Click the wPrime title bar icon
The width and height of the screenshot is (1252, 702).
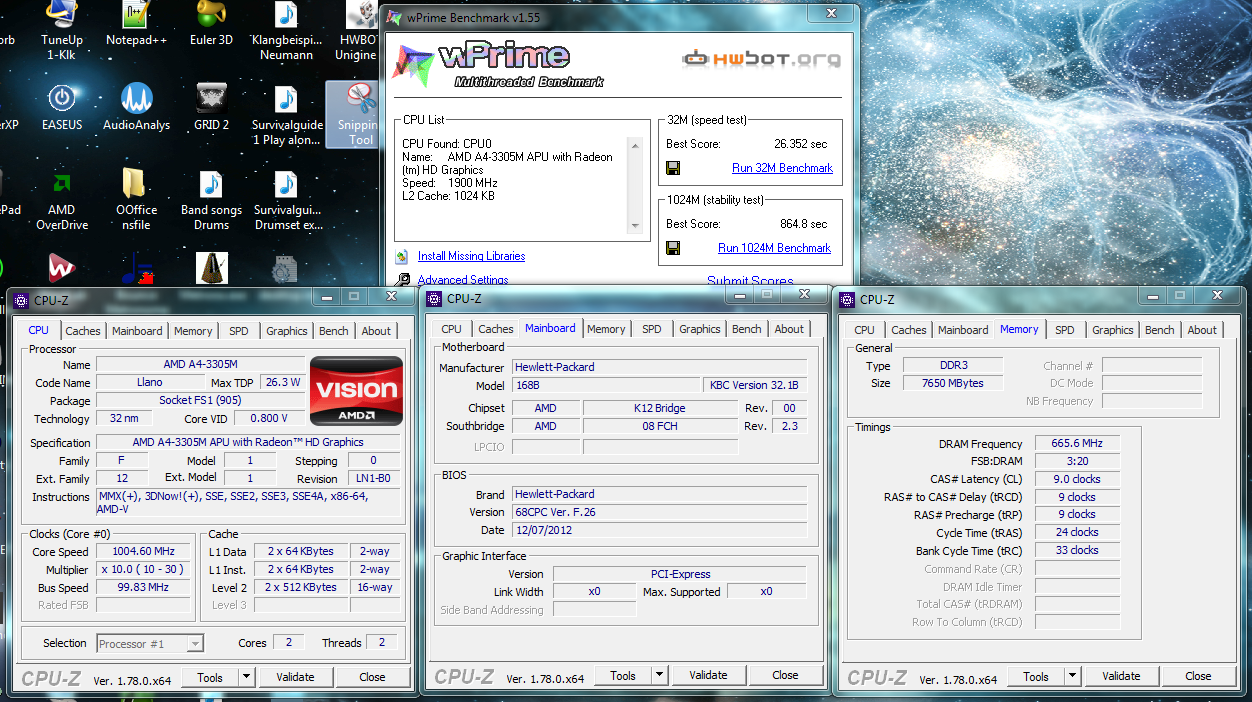tap(395, 17)
